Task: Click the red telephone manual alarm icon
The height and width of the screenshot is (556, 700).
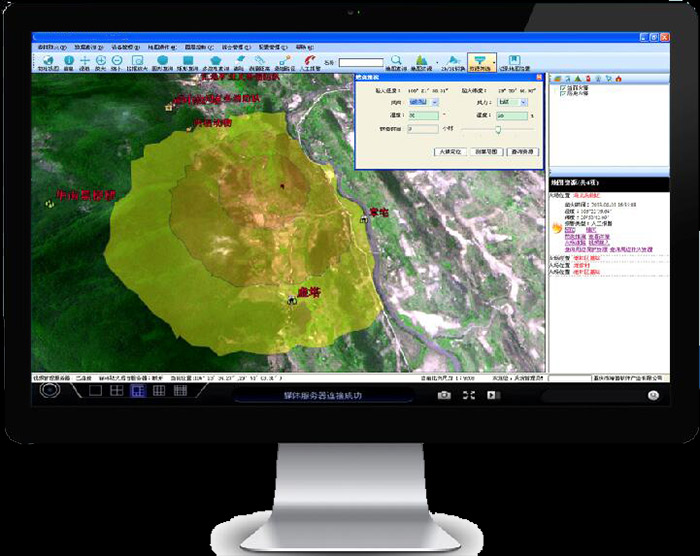Action: [308, 61]
